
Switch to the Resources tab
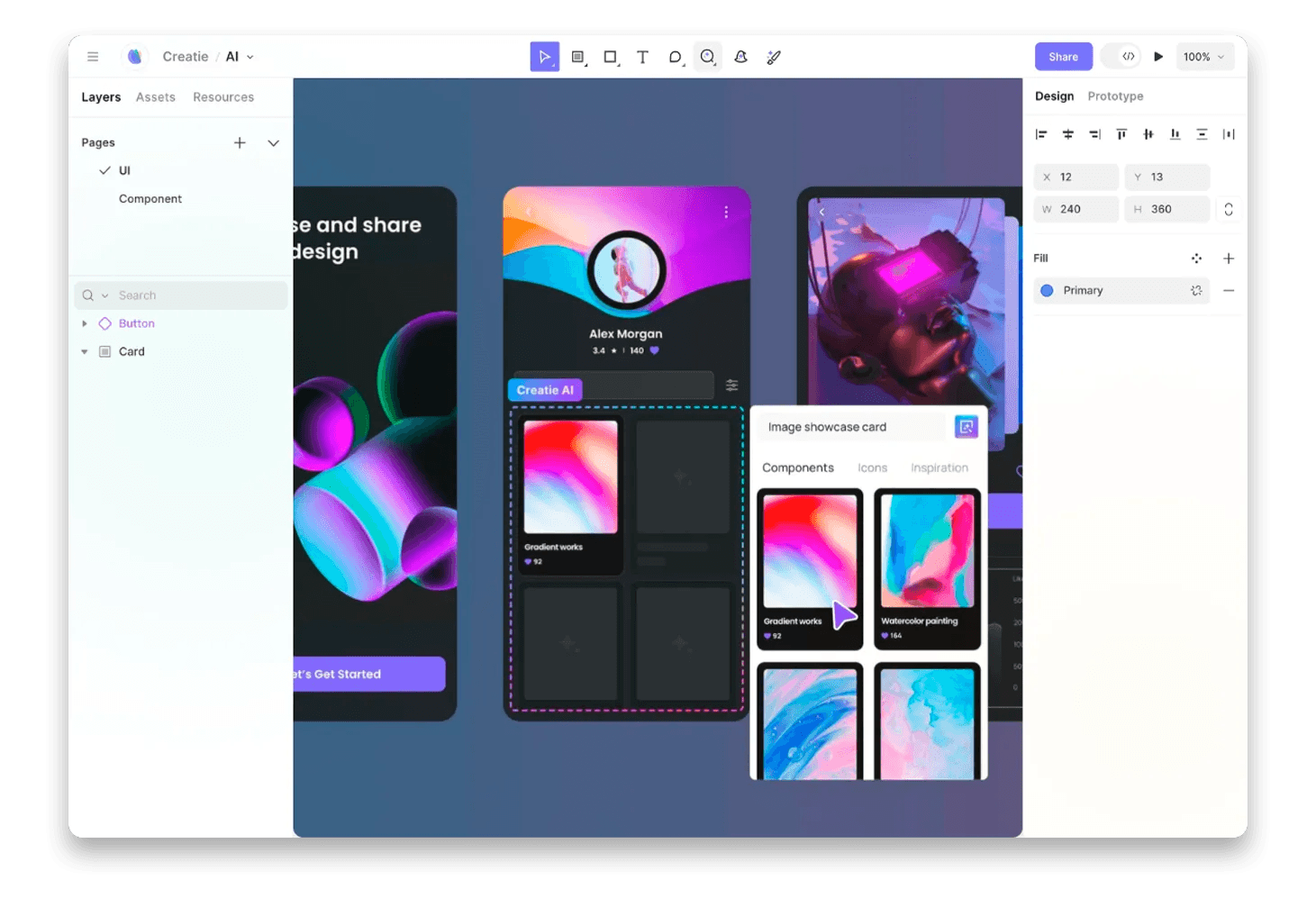coord(223,97)
